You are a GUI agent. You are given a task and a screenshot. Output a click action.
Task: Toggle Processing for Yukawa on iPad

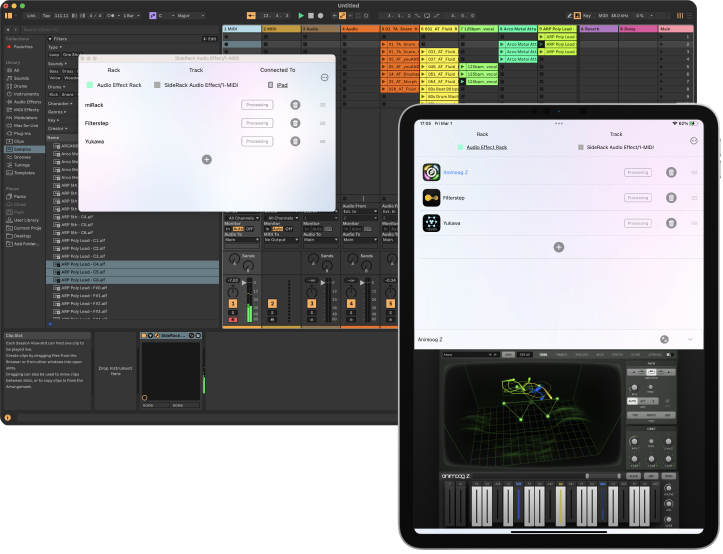(637, 223)
